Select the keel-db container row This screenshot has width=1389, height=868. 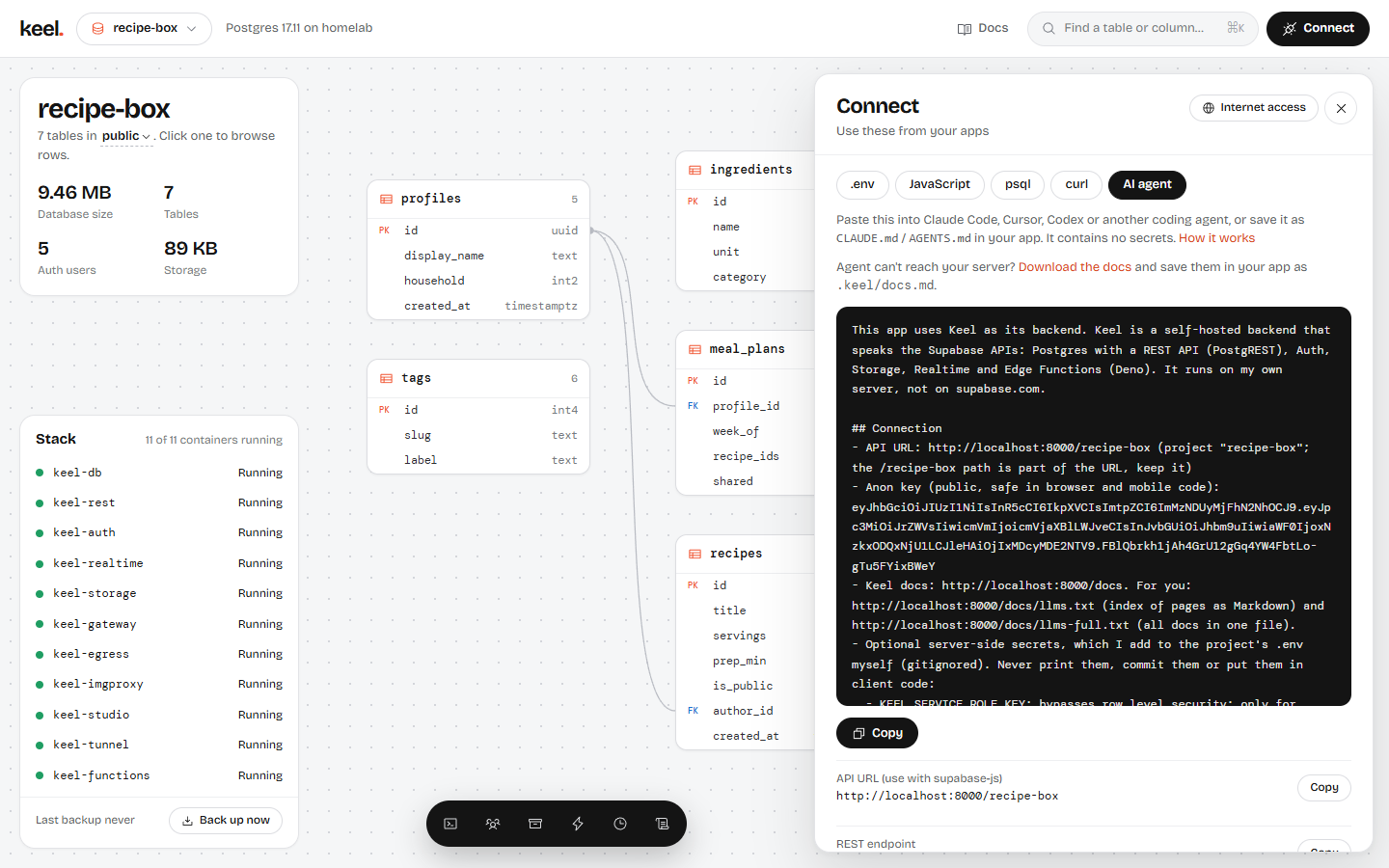159,473
